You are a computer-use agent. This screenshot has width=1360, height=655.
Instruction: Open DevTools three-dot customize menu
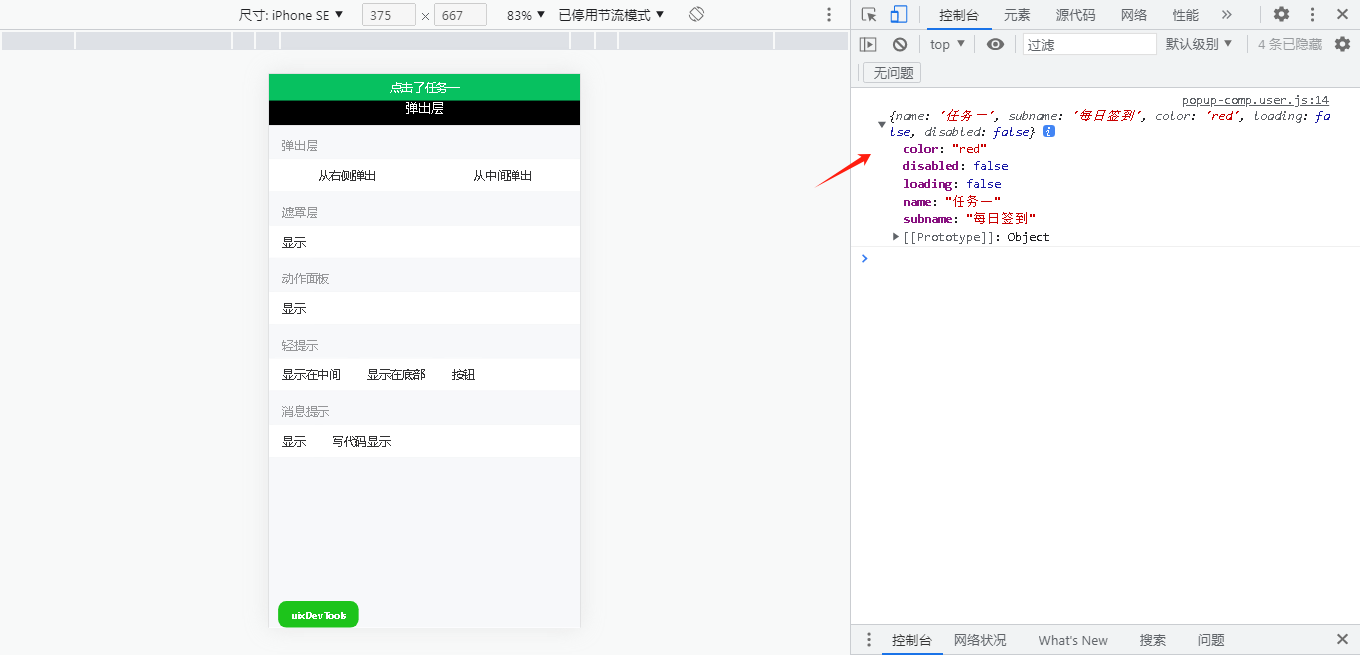[1313, 14]
